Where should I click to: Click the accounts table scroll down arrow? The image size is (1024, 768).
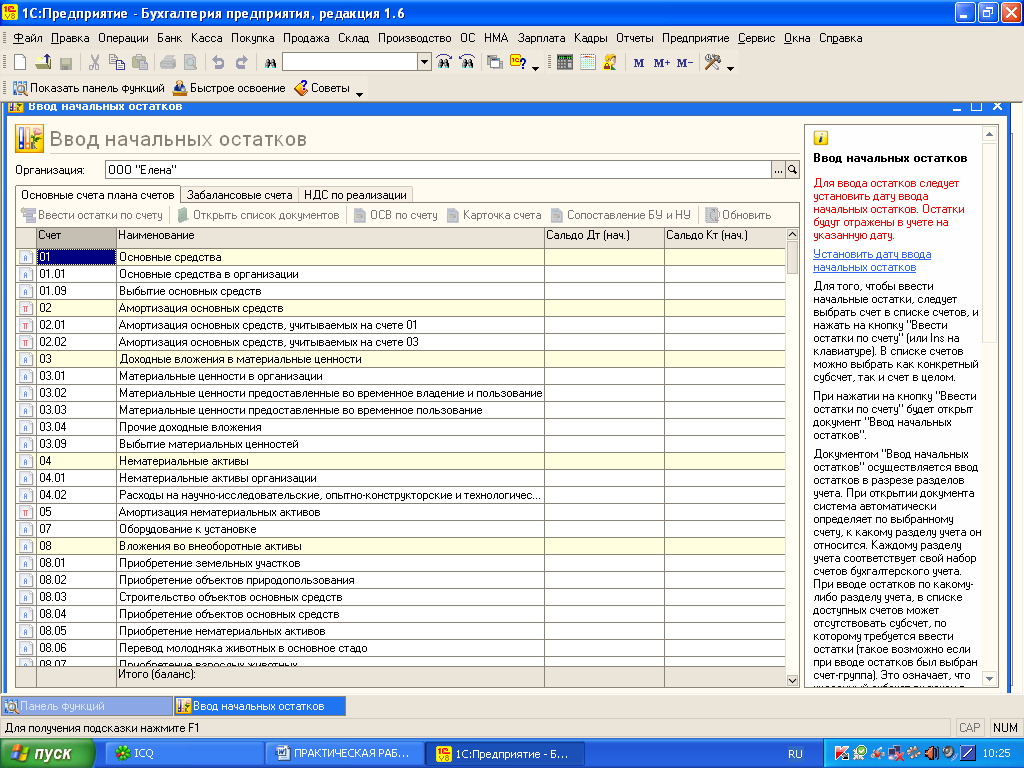click(x=792, y=680)
